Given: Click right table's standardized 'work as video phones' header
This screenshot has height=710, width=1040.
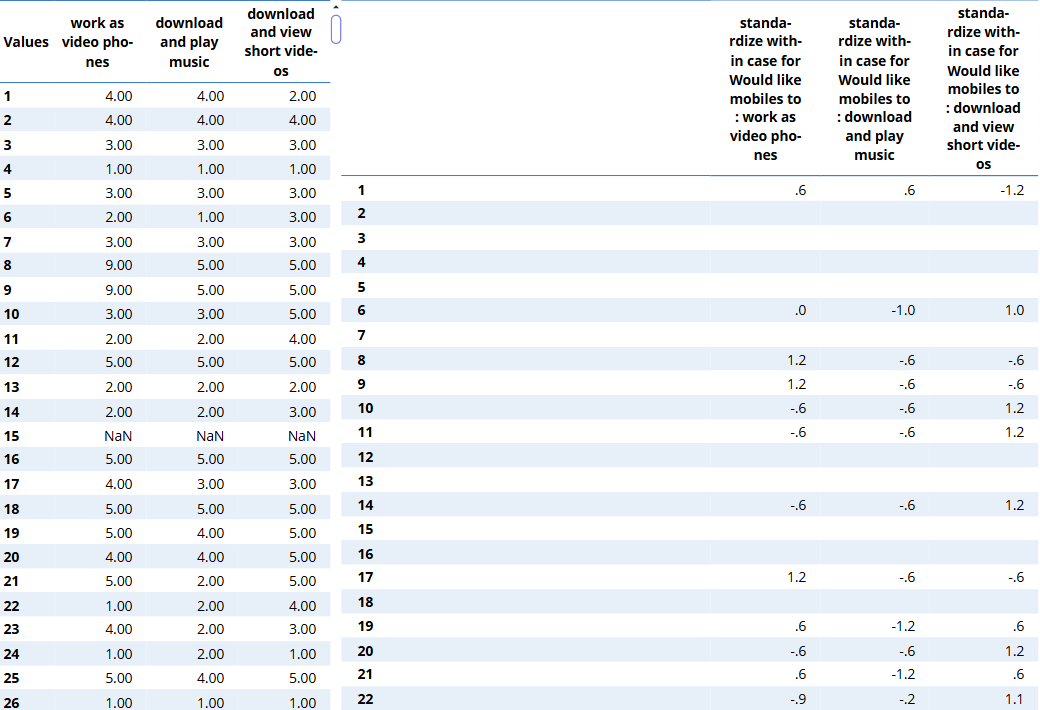Looking at the screenshot, I should click(x=765, y=89).
